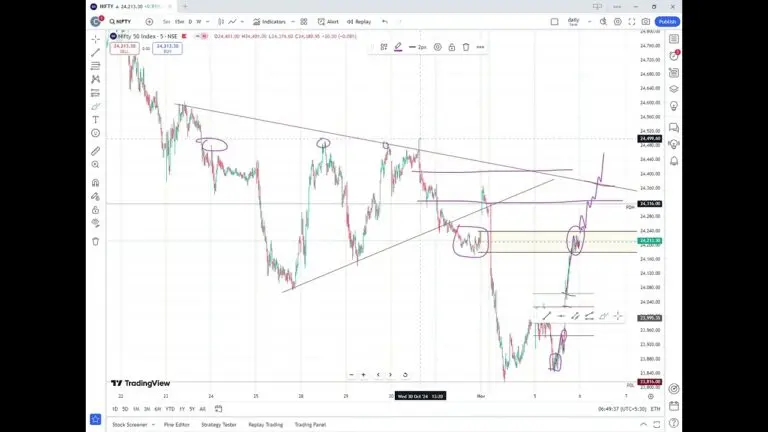Open drawing settings in the floating toolbar
768x432 pixels.
click(x=437, y=47)
